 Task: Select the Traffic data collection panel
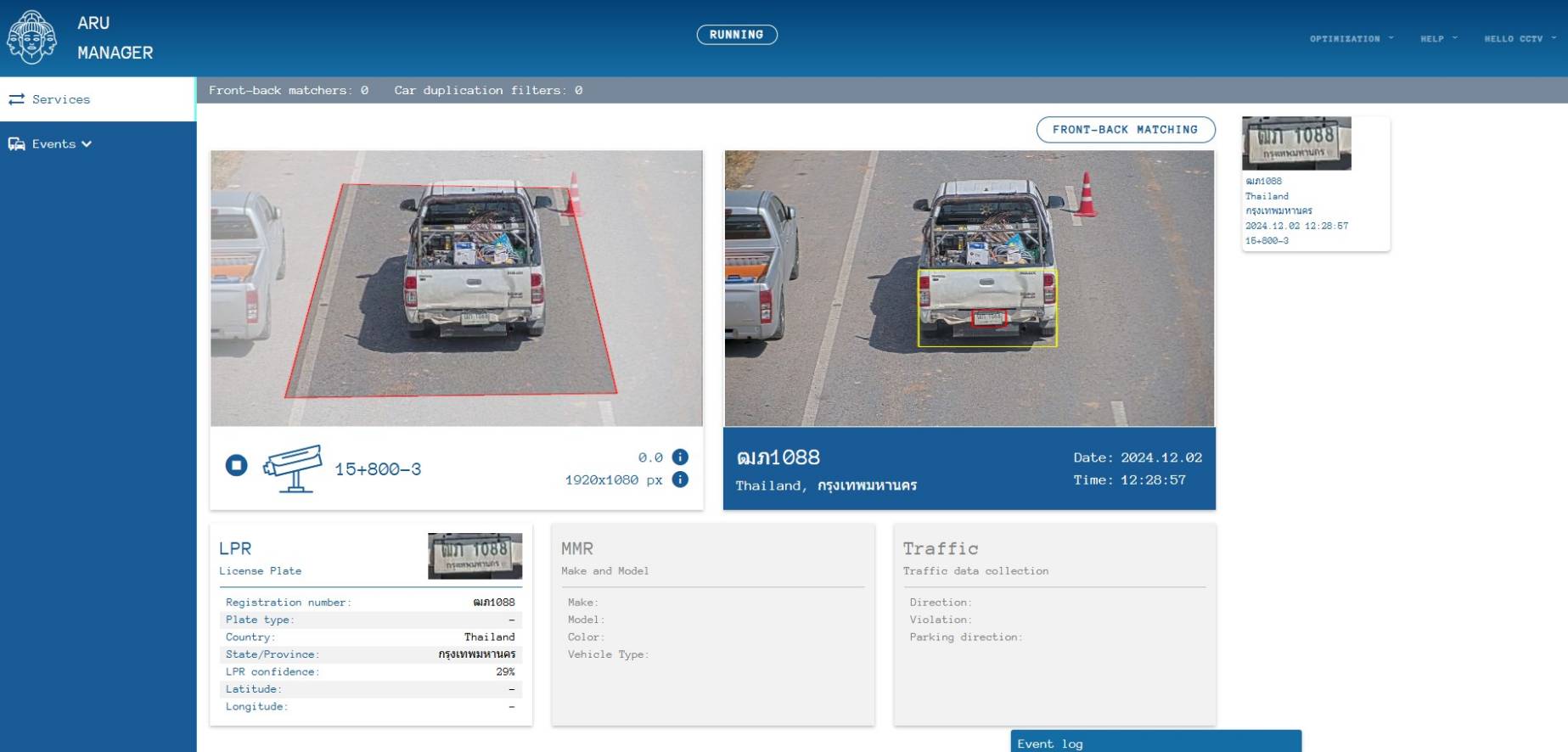point(1054,624)
